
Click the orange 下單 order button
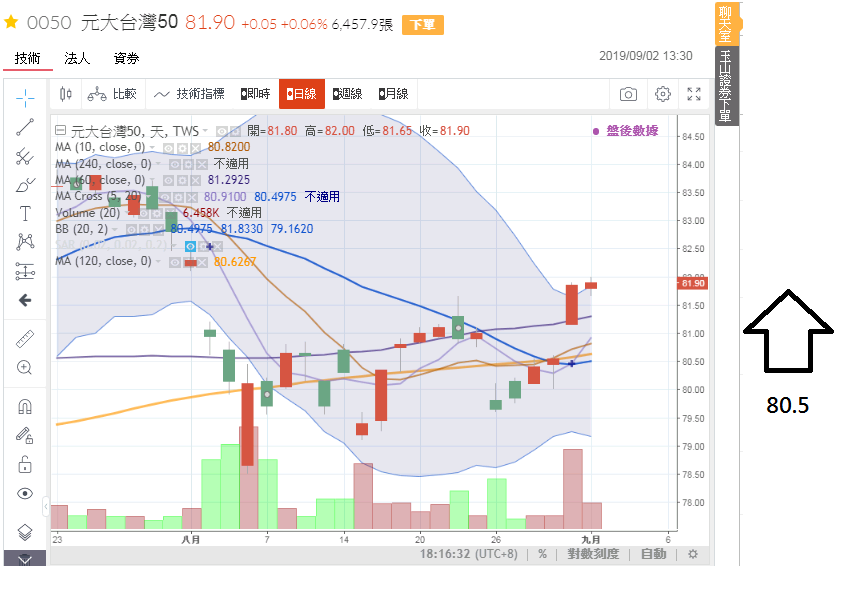[x=423, y=25]
